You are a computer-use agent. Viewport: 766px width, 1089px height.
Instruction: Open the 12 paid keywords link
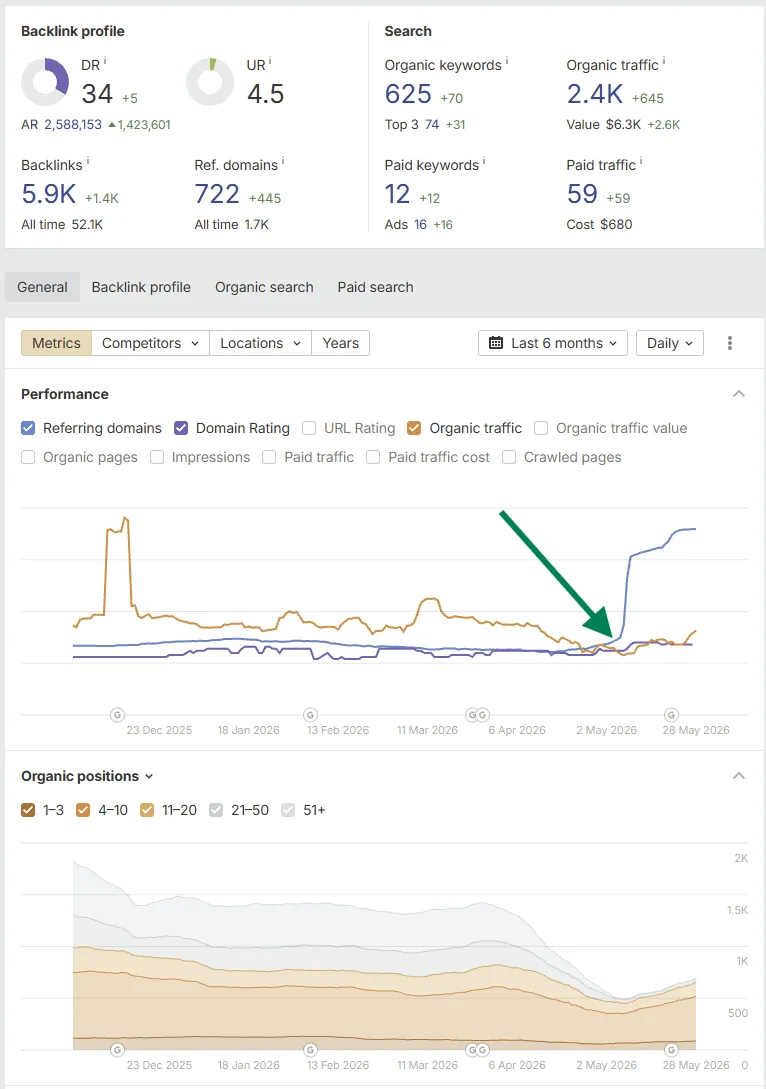coord(397,194)
